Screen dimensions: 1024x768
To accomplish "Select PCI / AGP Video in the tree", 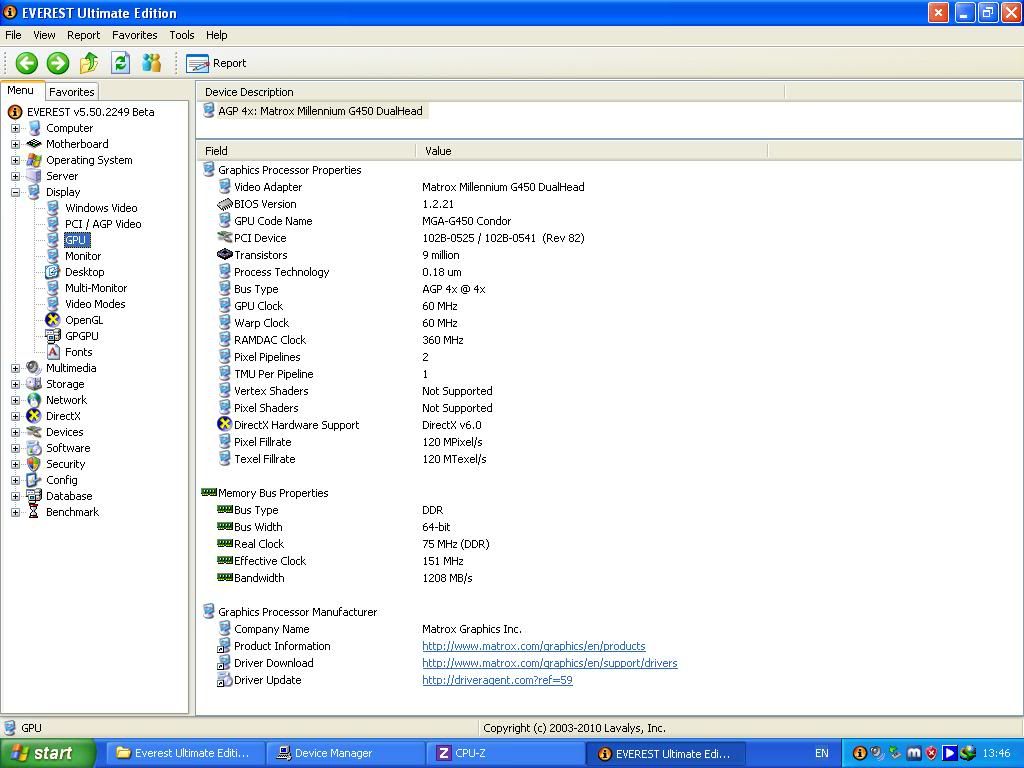I will (103, 224).
